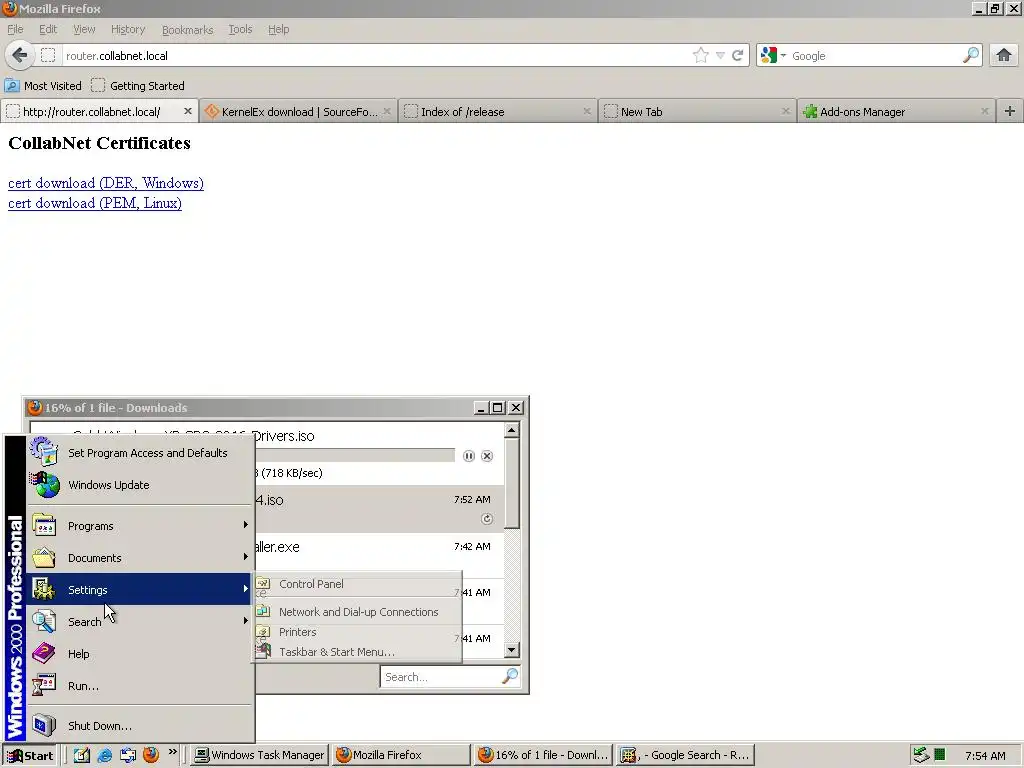Viewport: 1024px width, 768px height.
Task: Click Show Desktop in Quick Launch
Action: tap(81, 756)
